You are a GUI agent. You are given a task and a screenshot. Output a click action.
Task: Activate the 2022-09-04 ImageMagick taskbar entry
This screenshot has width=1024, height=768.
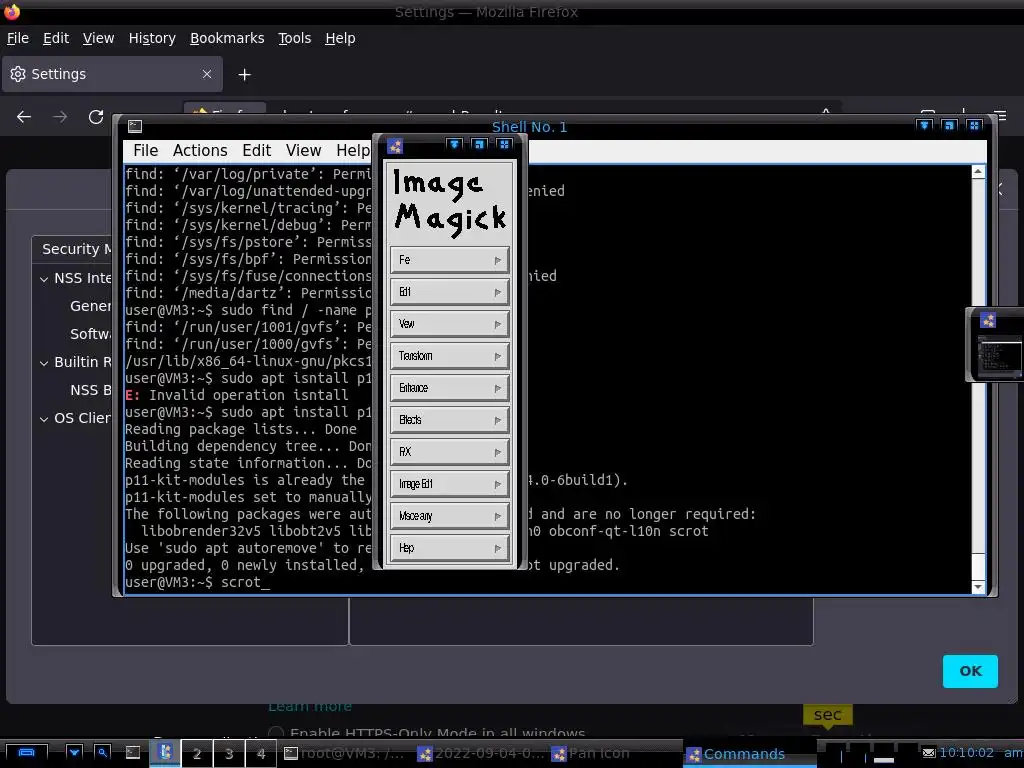point(481,754)
